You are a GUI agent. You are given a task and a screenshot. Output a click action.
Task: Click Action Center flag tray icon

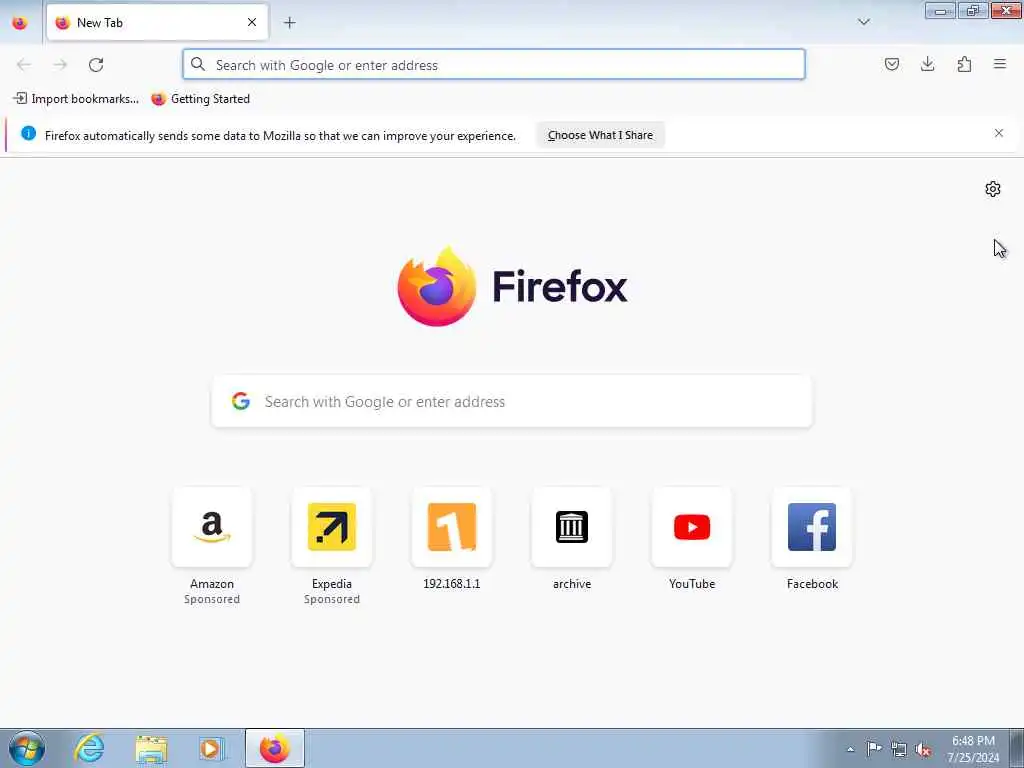tap(874, 748)
